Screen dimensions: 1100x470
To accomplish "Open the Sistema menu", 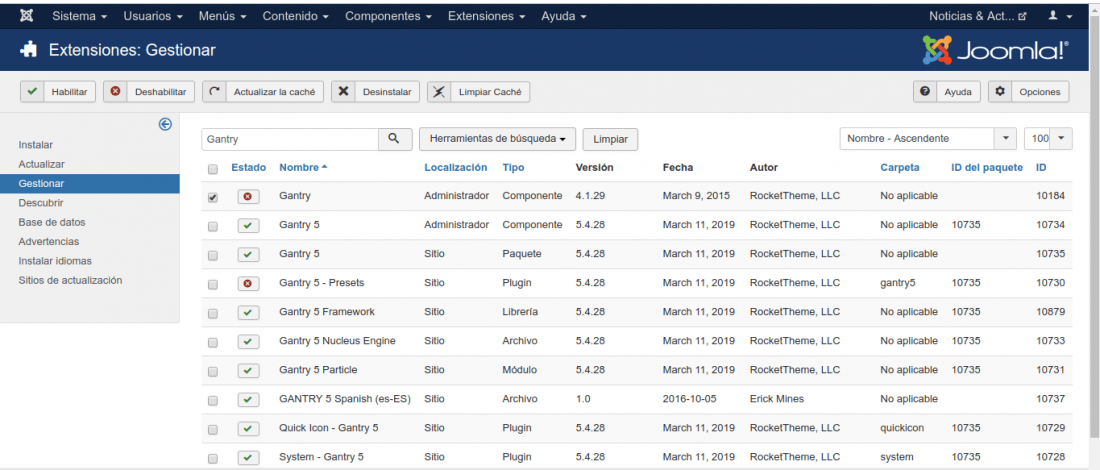I will point(80,15).
